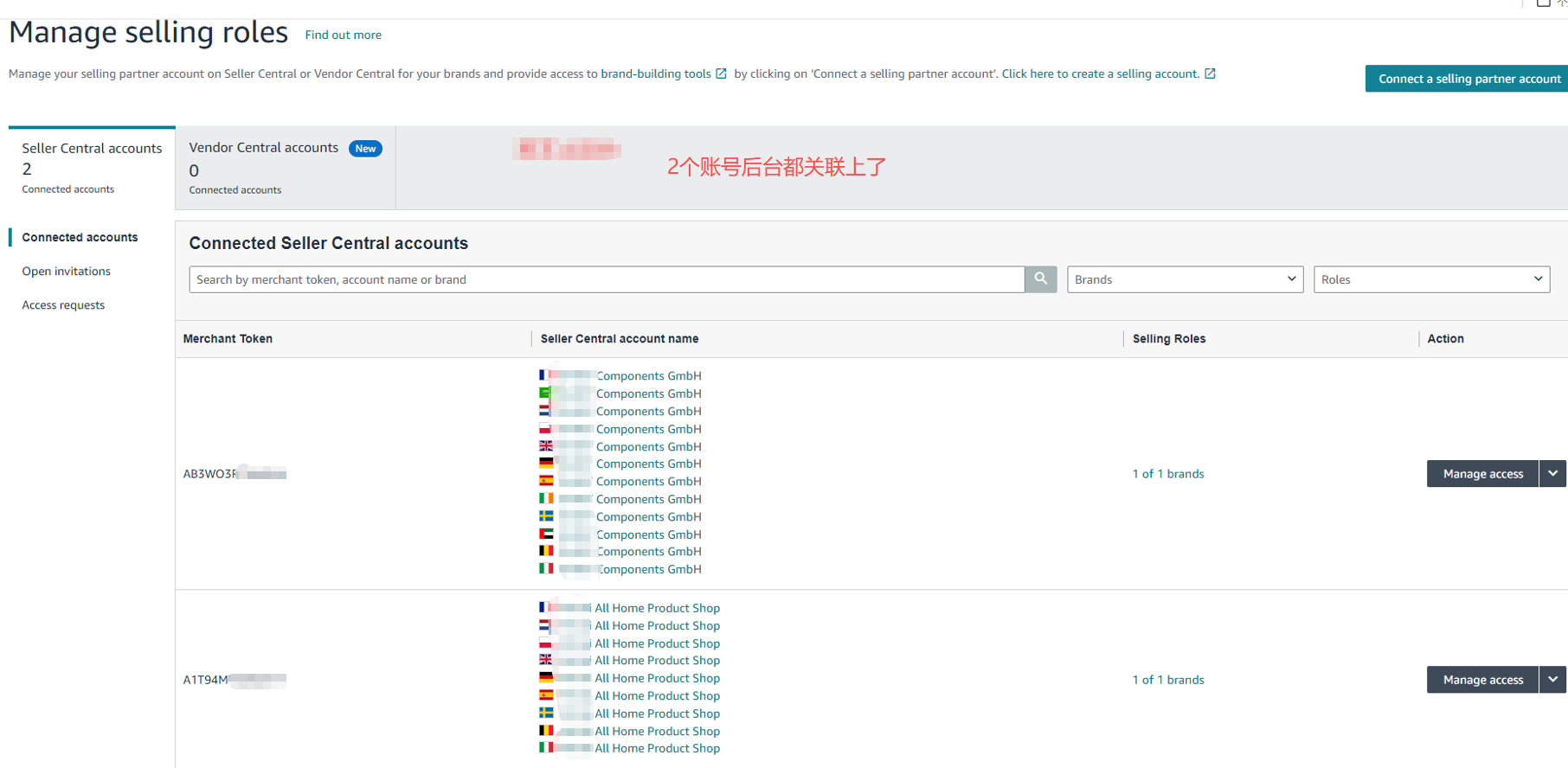Click external link icon after brand-building tools

(x=721, y=74)
